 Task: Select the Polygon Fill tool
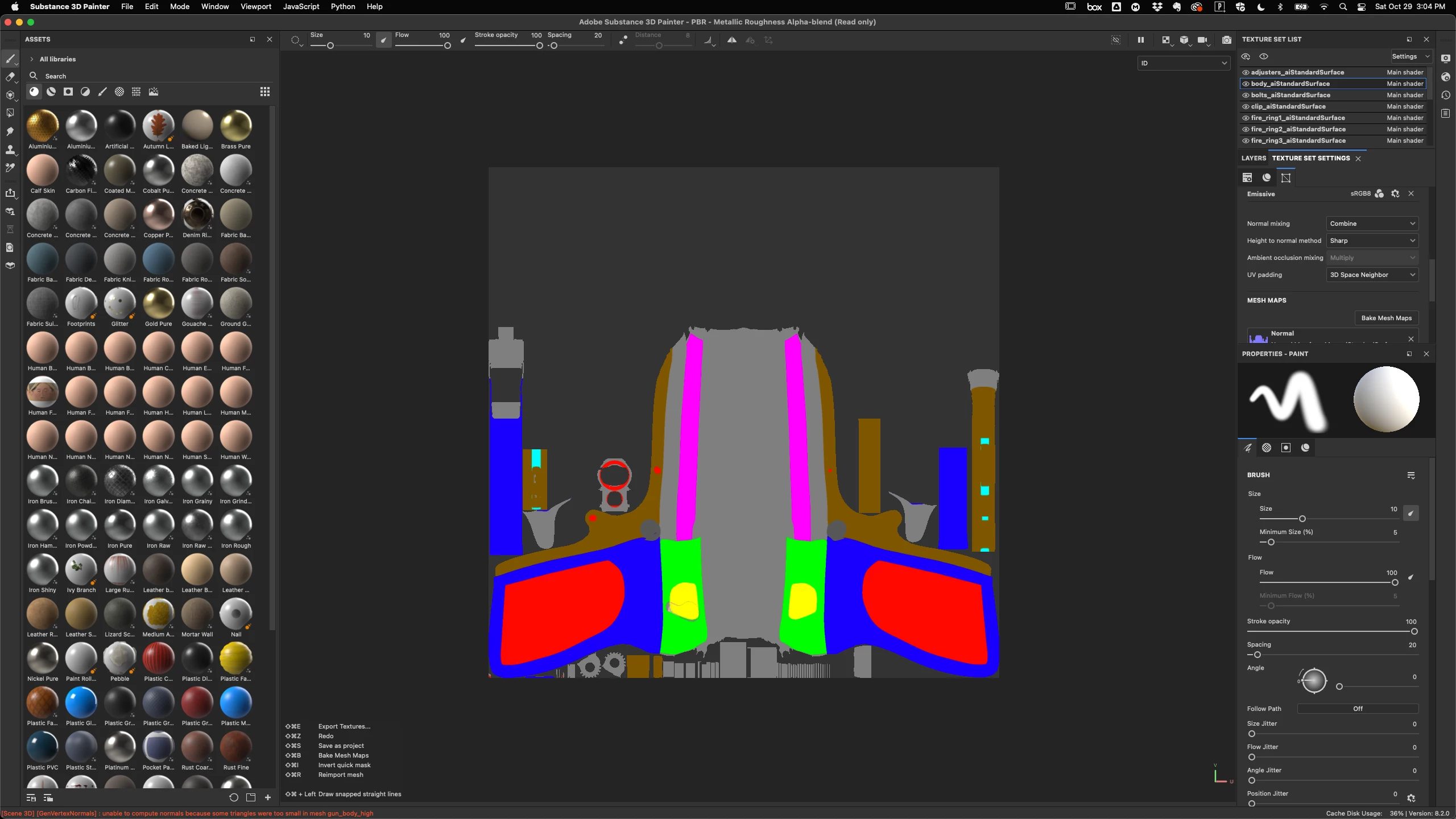point(10,113)
